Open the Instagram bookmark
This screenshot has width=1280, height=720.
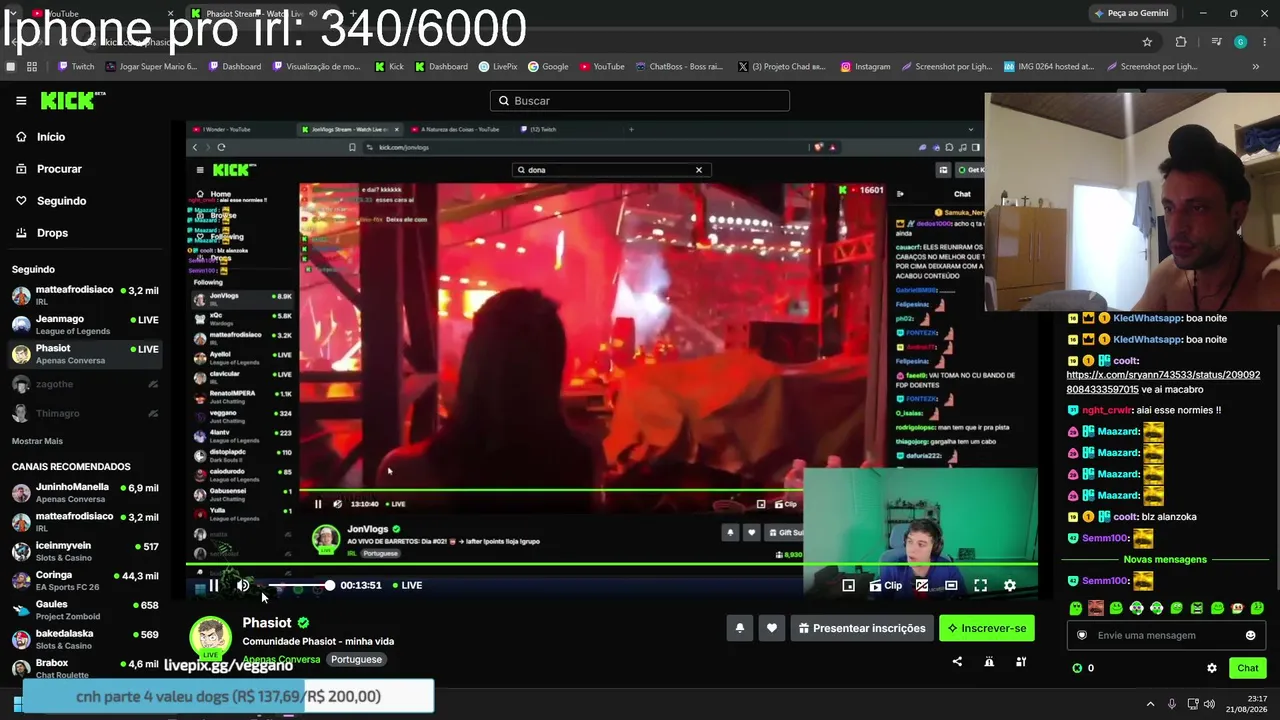865,67
